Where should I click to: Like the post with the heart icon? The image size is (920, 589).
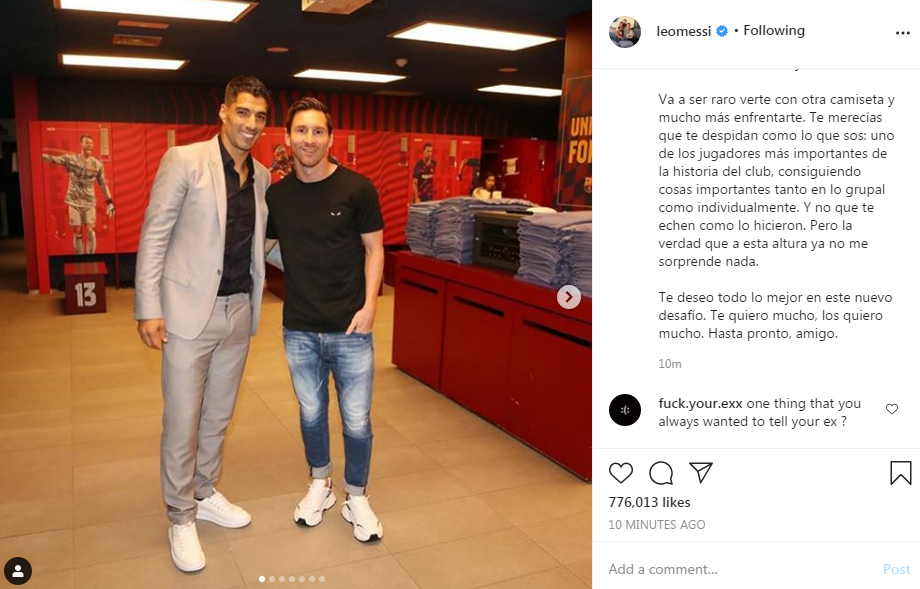[620, 473]
